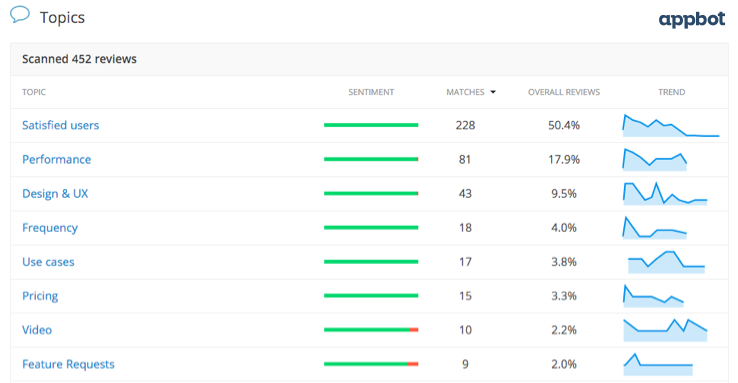Click Satisfied users sentiment bar
Screen dimensions: 738x383
(x=371, y=125)
